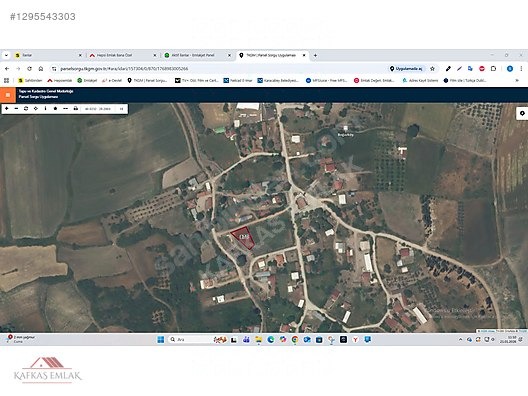The height and width of the screenshot is (396, 528).
Task: Close the Emlakjet Panel tab
Action: (230, 55)
